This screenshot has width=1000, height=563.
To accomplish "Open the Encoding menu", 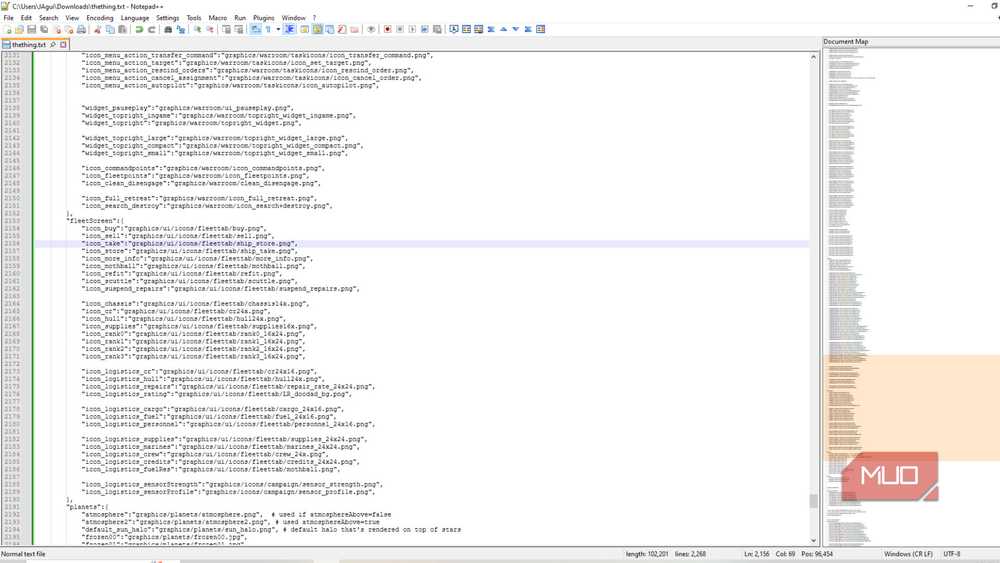I will [99, 18].
